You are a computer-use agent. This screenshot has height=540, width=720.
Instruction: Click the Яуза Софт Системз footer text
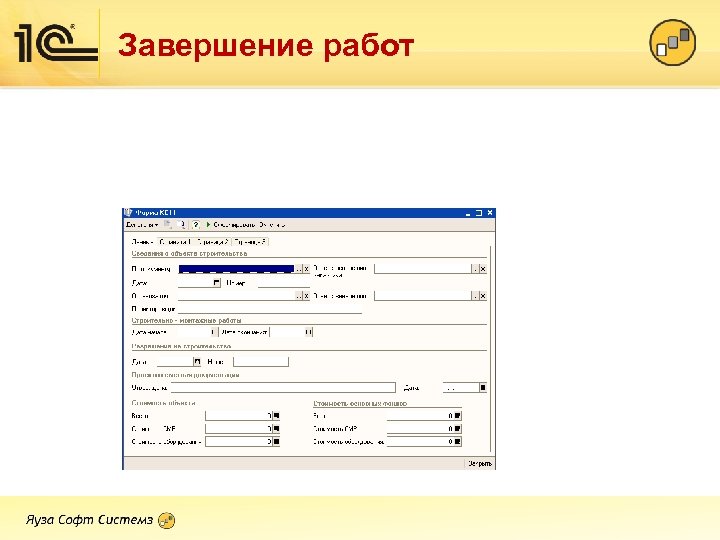pos(89,519)
